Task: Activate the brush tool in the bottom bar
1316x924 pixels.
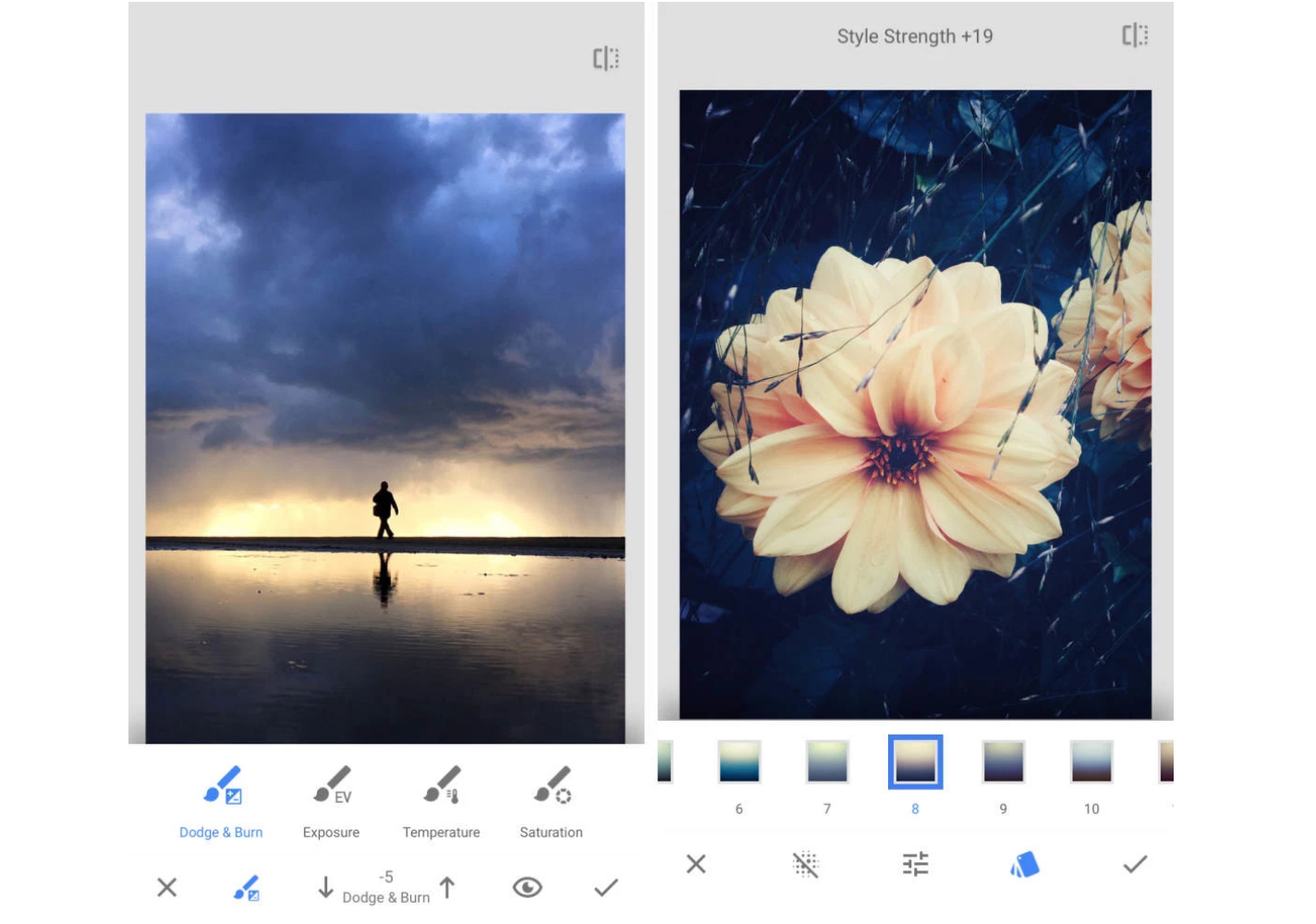Action: [246, 888]
